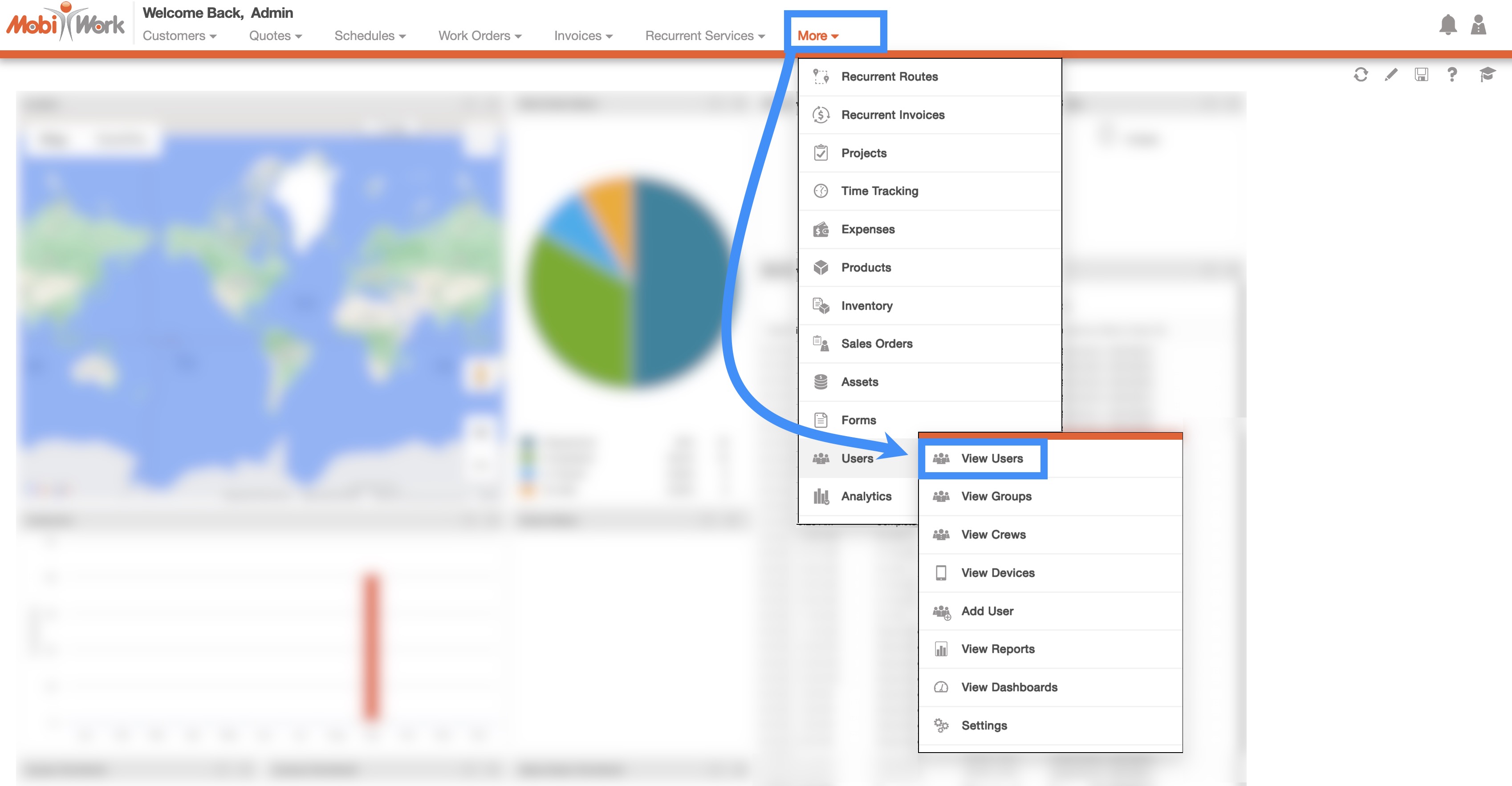Open the user profile icon

(x=1478, y=25)
